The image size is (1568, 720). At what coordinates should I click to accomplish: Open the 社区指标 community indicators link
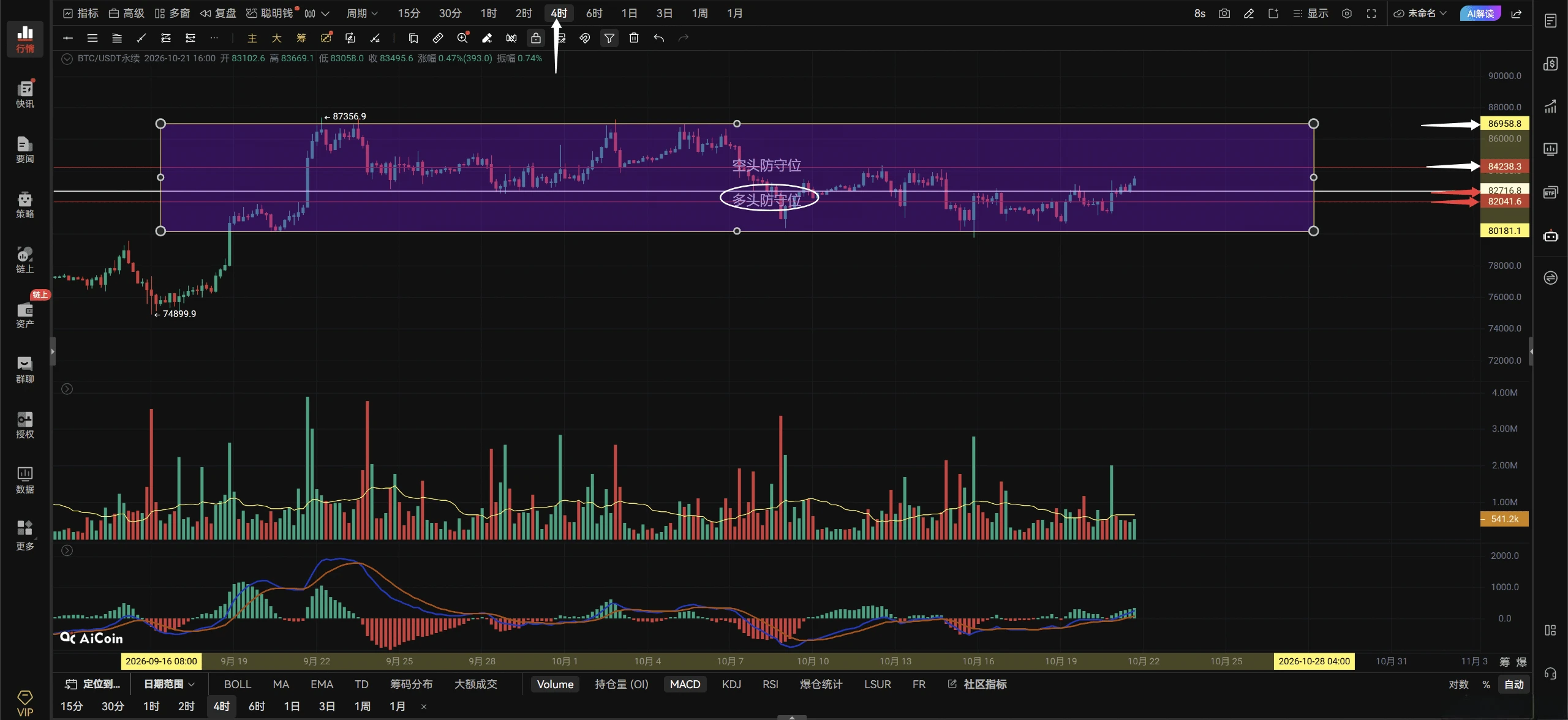978,684
